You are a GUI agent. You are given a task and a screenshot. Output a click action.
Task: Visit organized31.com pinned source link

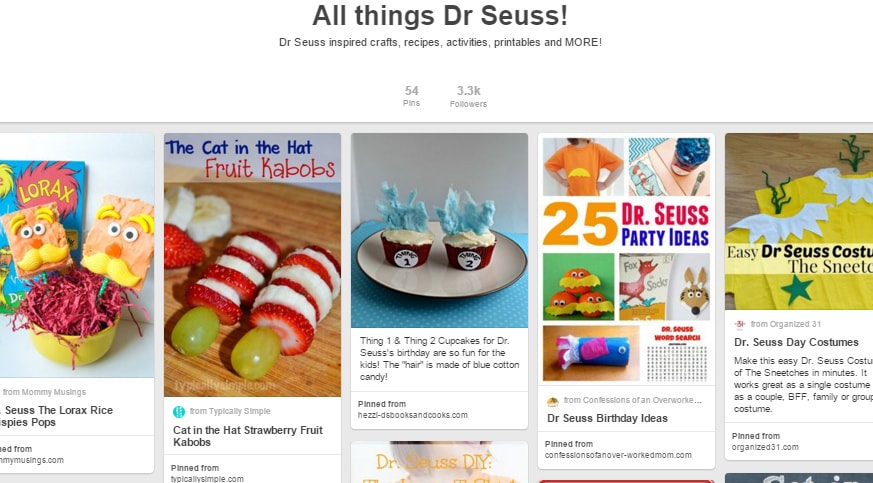pos(765,447)
